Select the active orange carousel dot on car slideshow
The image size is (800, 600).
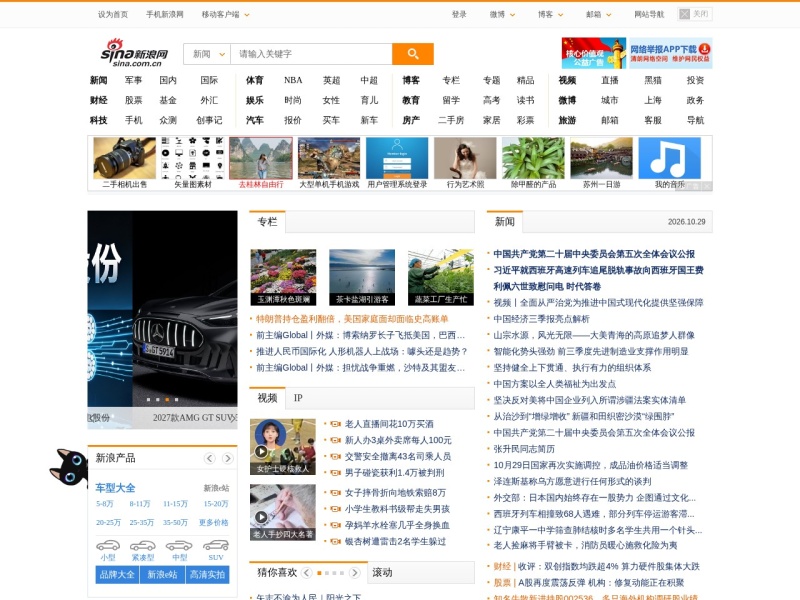click(167, 399)
